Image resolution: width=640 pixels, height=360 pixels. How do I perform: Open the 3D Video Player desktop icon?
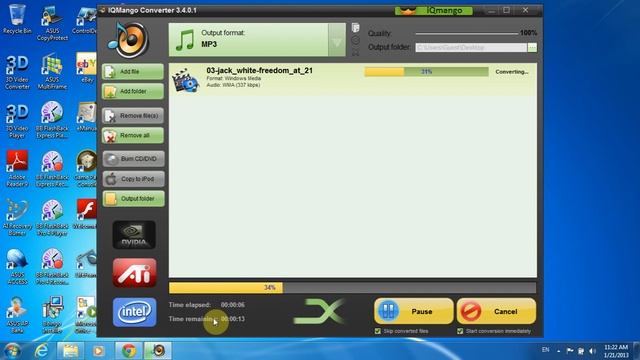coord(17,121)
